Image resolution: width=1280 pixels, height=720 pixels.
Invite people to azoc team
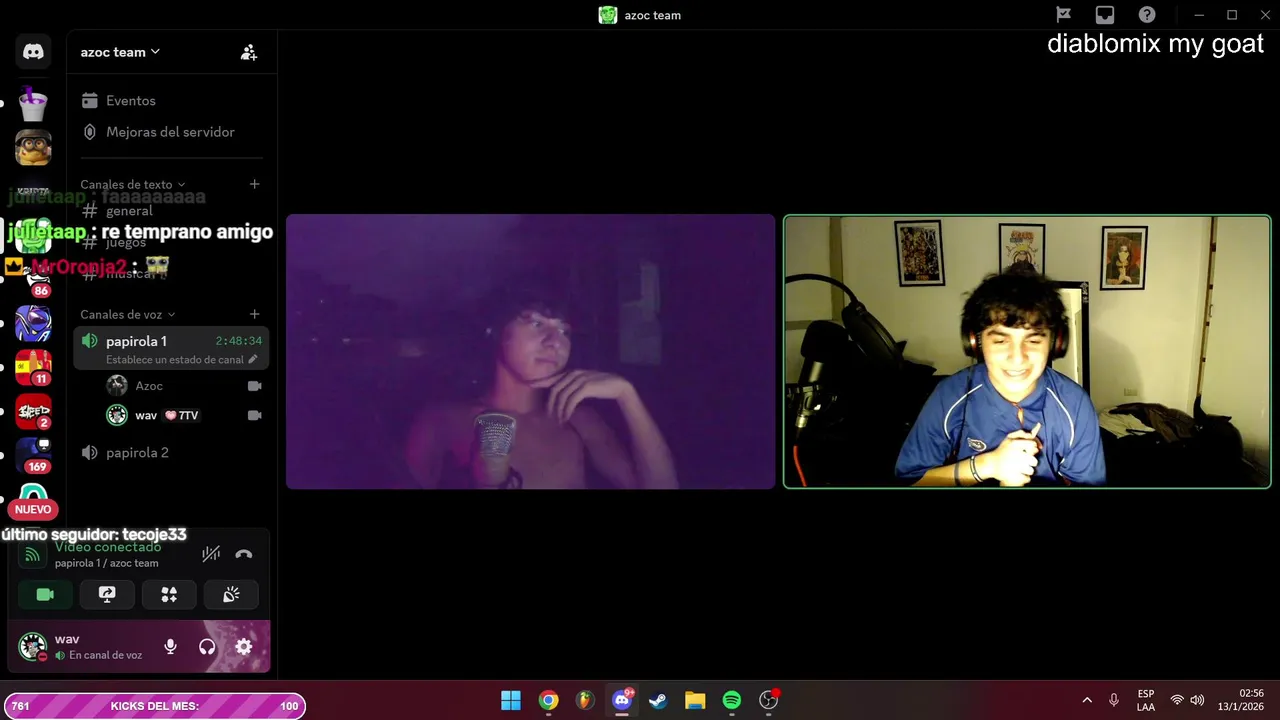[x=249, y=52]
